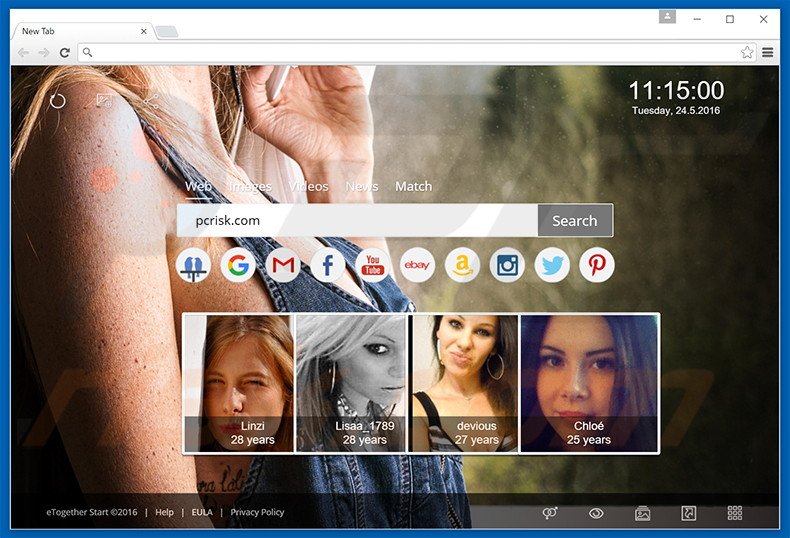Open the Help link in footer
This screenshot has height=538, width=790.
[x=164, y=512]
